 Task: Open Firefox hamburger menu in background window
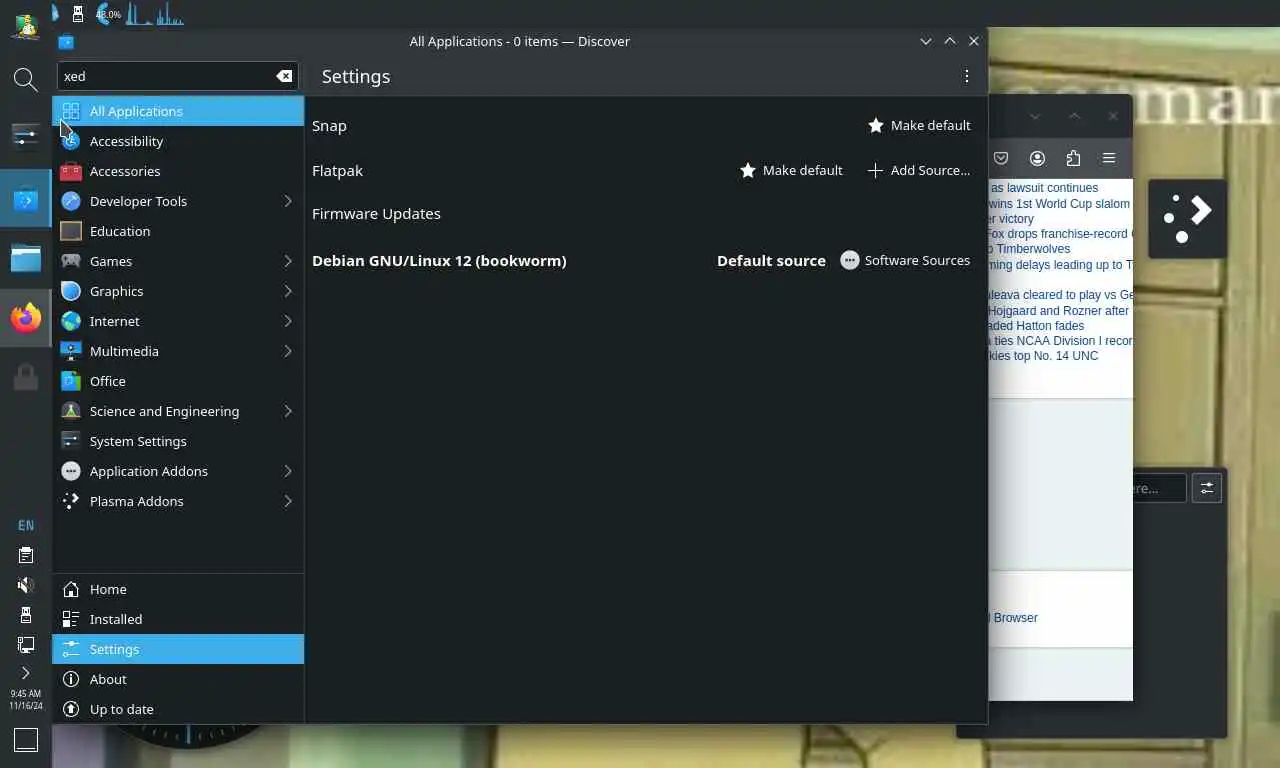1109,158
